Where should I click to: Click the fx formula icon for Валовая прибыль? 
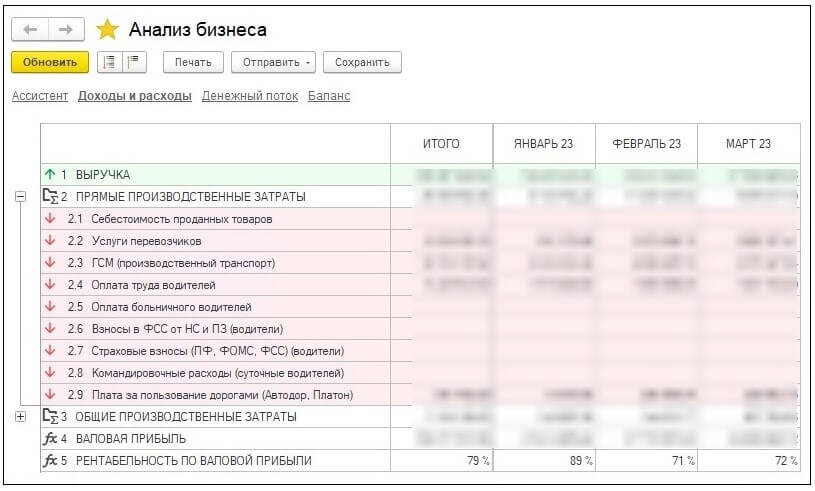[x=50, y=439]
